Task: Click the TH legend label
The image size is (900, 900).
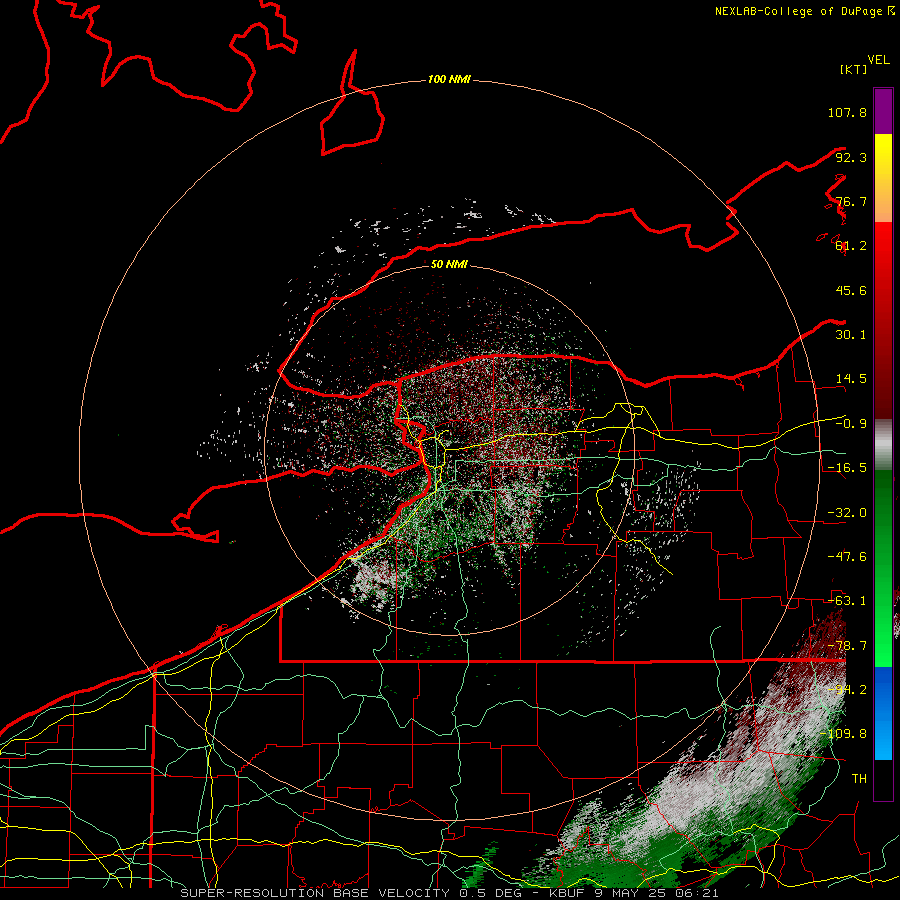Action: [x=859, y=779]
